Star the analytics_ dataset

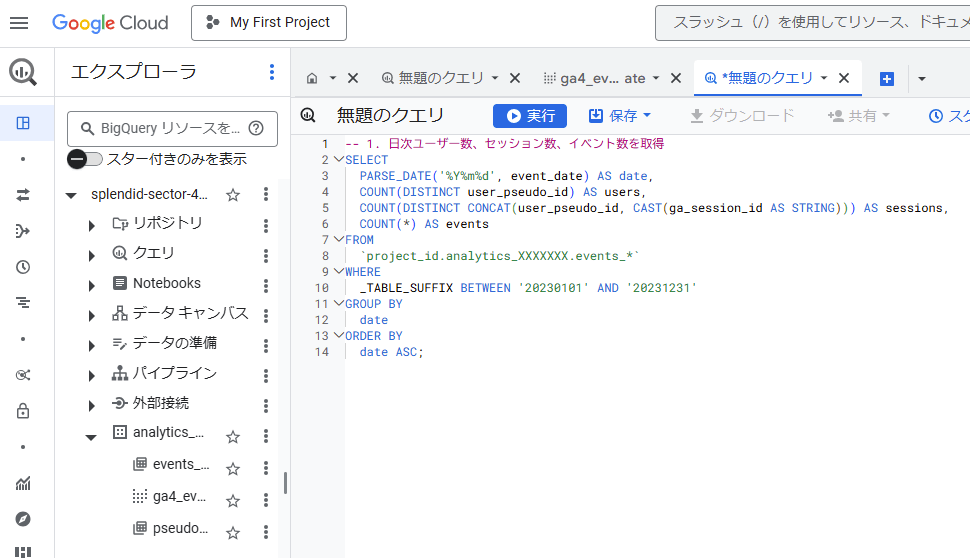click(x=233, y=437)
